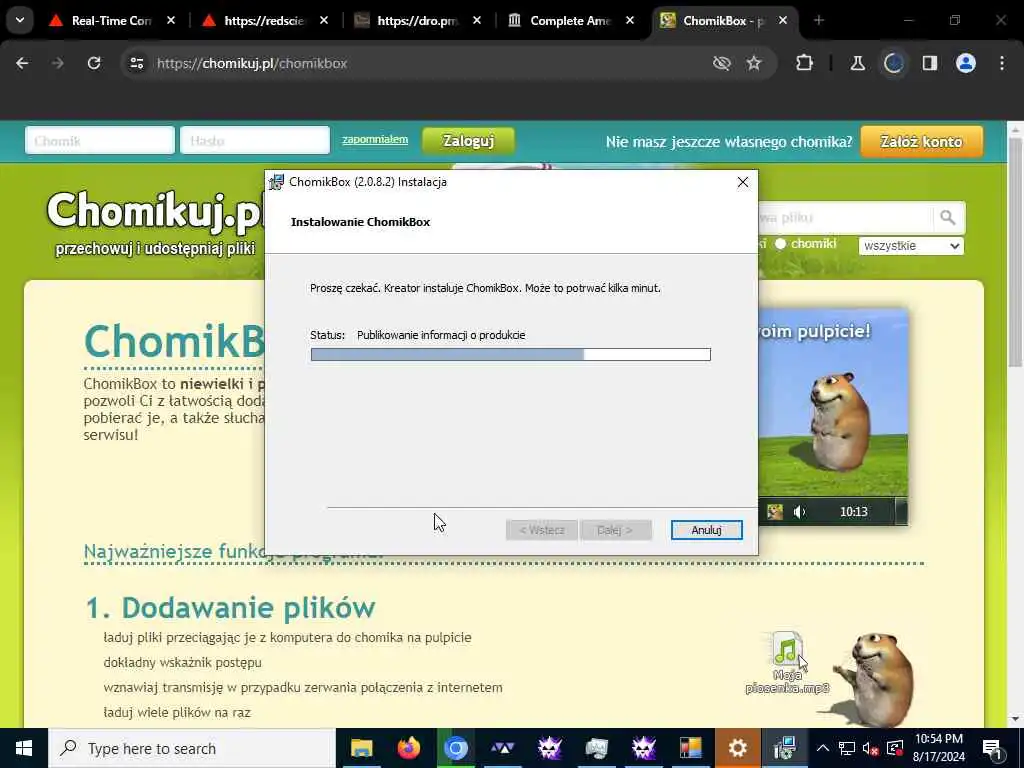
Task: Open the Settings gear taskbar icon
Action: [738, 748]
